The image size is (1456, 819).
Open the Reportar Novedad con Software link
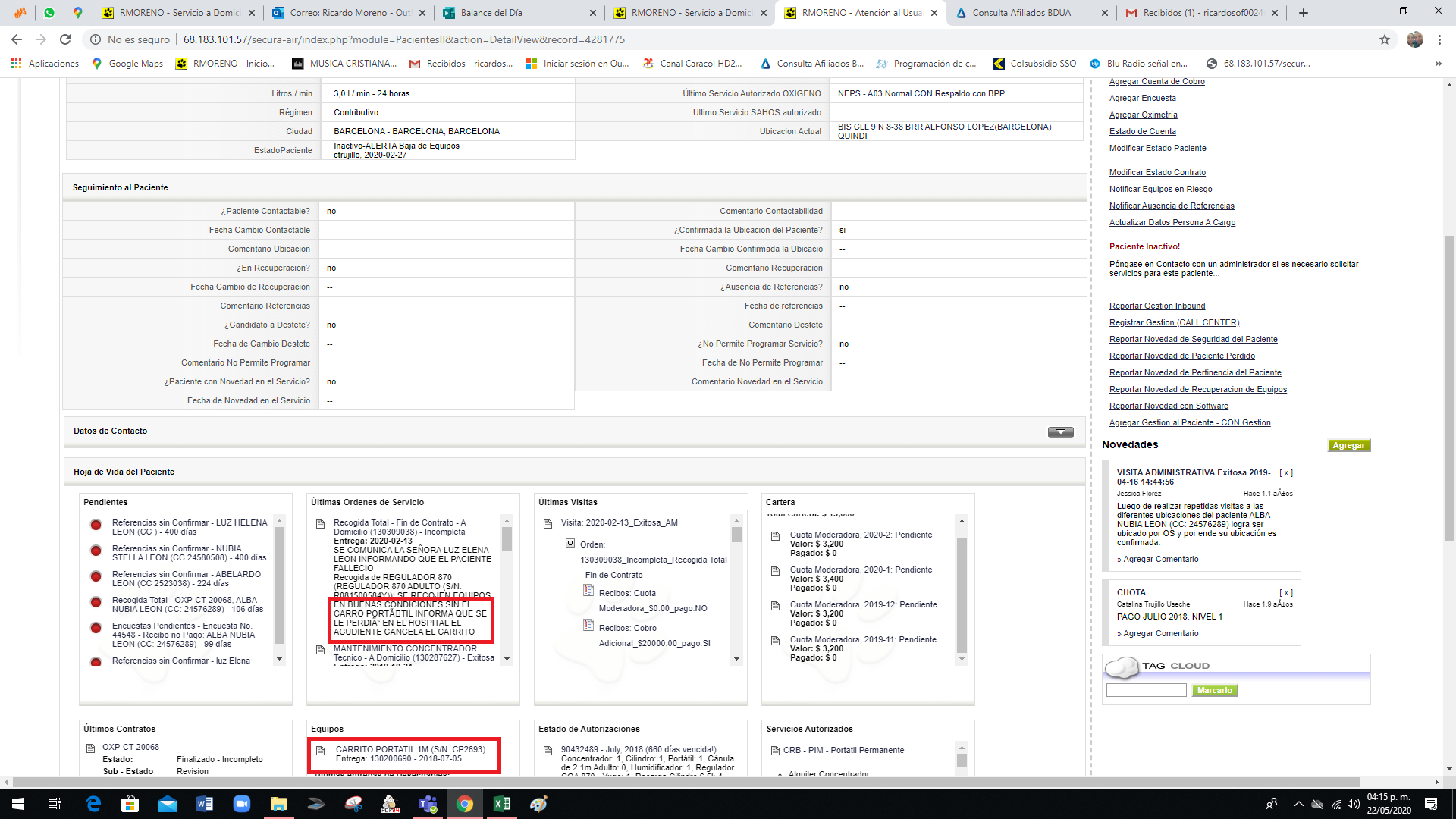tap(1169, 406)
